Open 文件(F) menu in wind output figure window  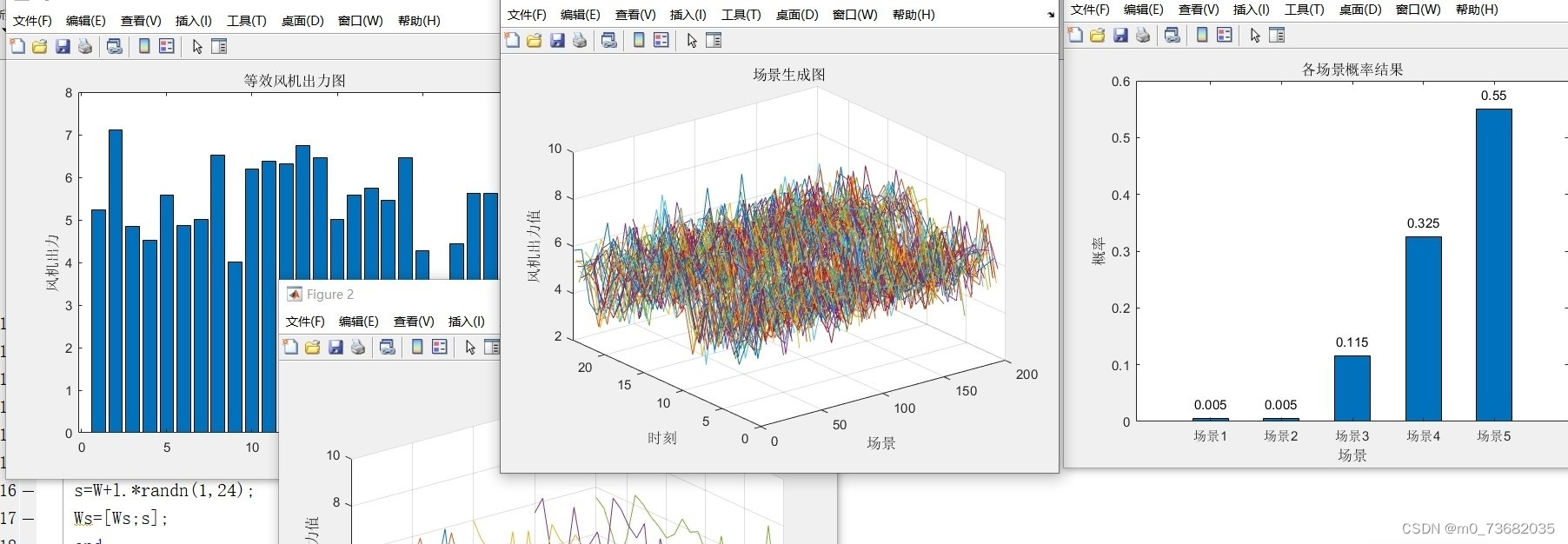[x=32, y=21]
